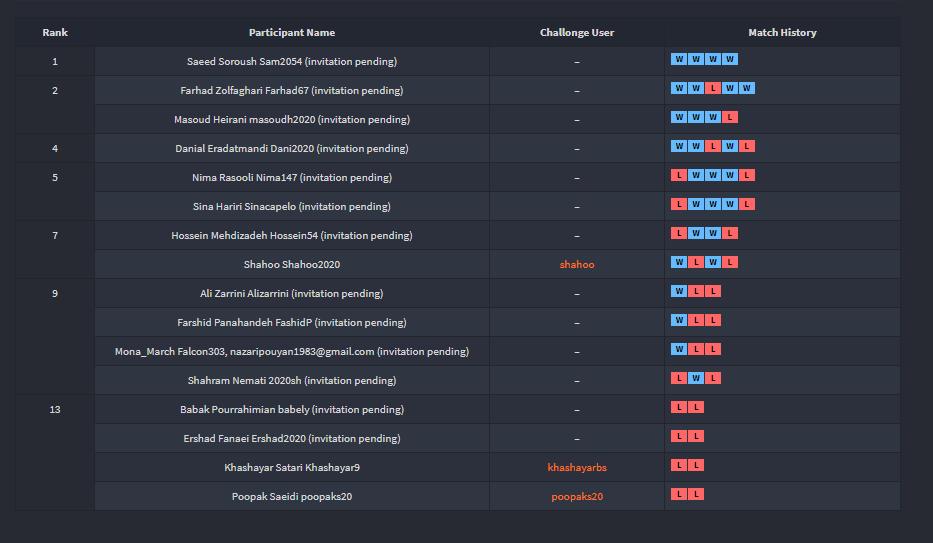Click the only L badge in Farhad Zolfaghari's match history
Image resolution: width=933 pixels, height=543 pixels.
[x=713, y=89]
